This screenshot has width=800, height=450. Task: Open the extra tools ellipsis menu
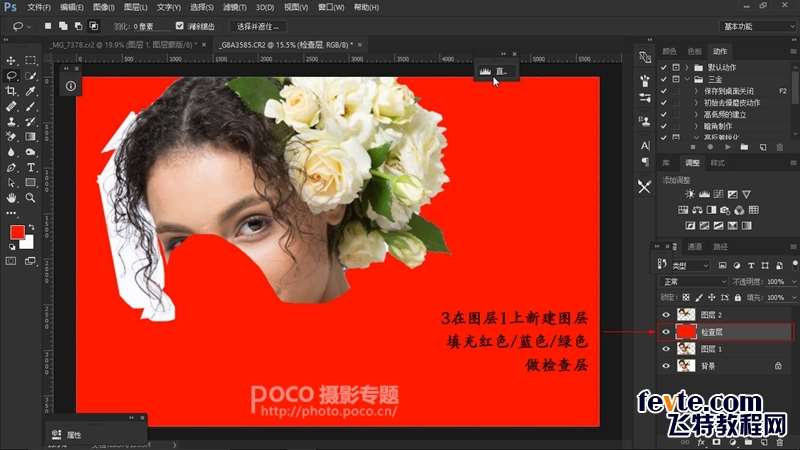pos(11,213)
